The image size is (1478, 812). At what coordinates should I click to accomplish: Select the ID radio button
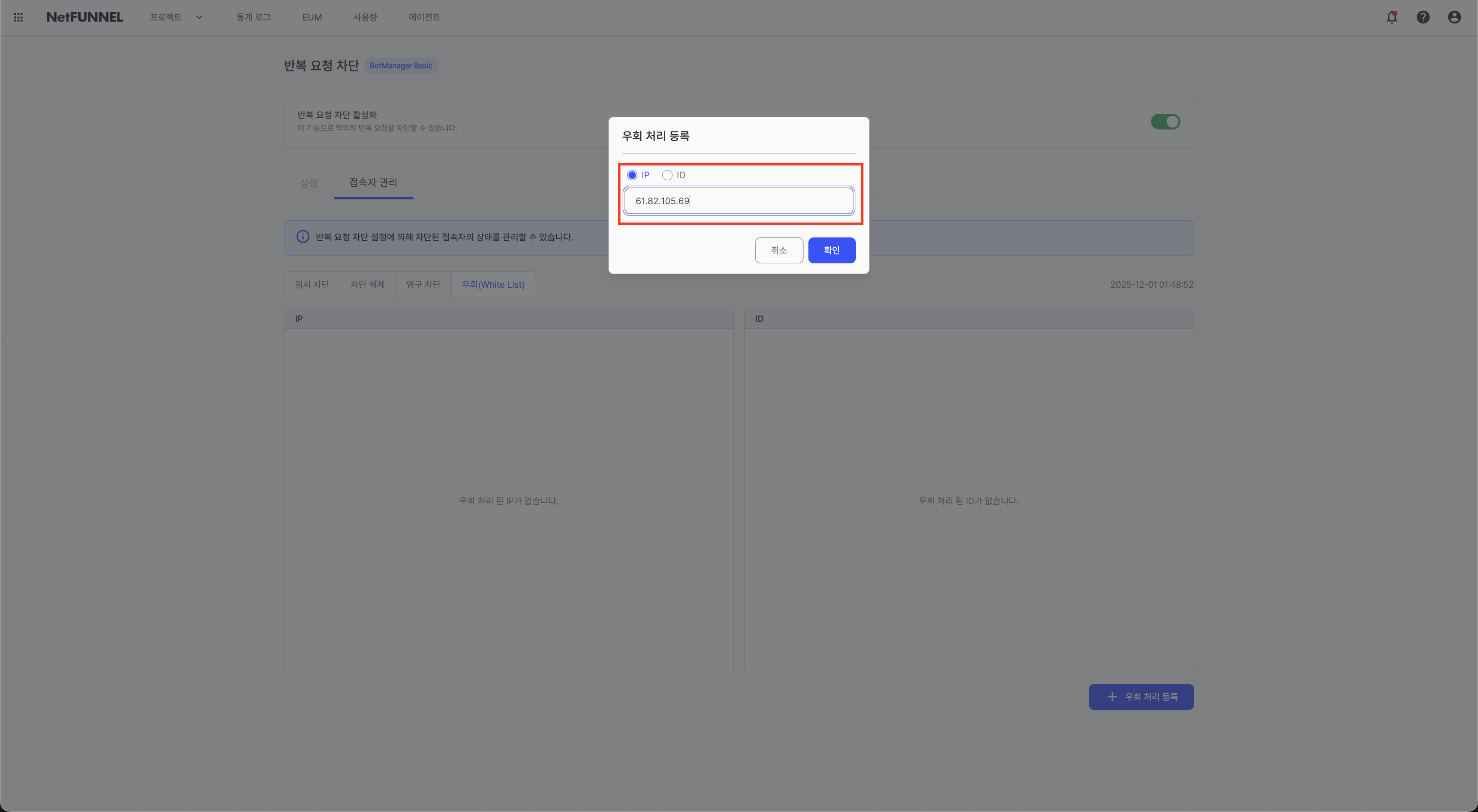(x=667, y=175)
